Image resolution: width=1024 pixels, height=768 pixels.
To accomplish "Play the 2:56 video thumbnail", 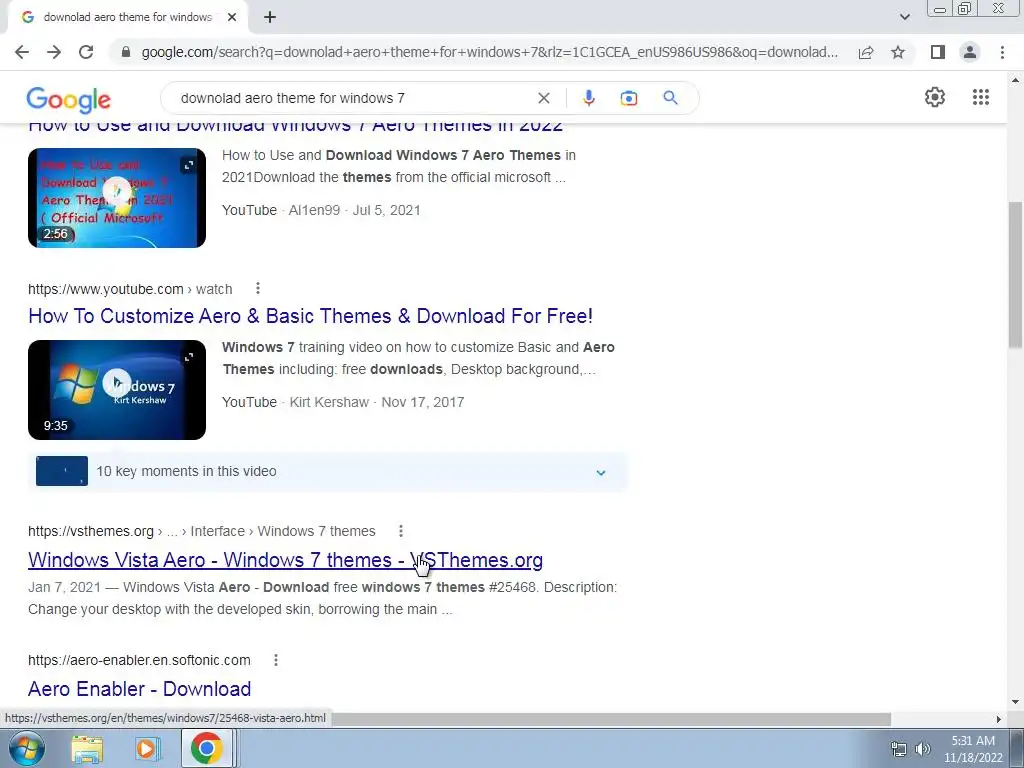I will 117,198.
